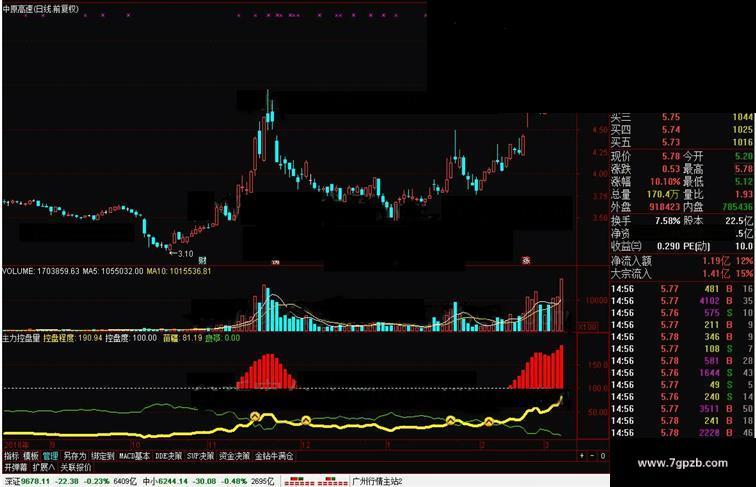This screenshot has height=487, width=756.
Task: Click the 换手 7.58% value
Action: [667, 221]
